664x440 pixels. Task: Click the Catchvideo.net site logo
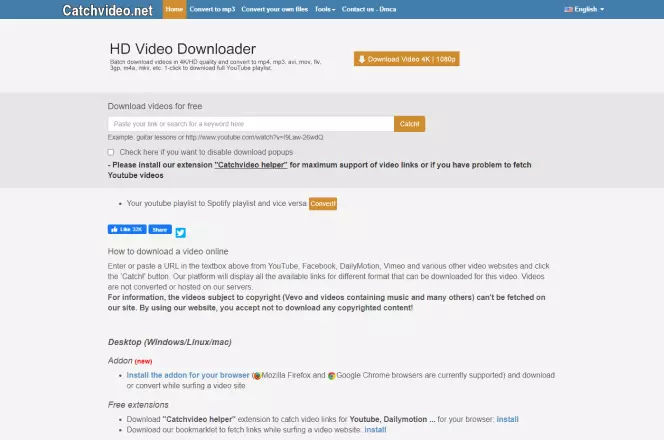[108, 10]
